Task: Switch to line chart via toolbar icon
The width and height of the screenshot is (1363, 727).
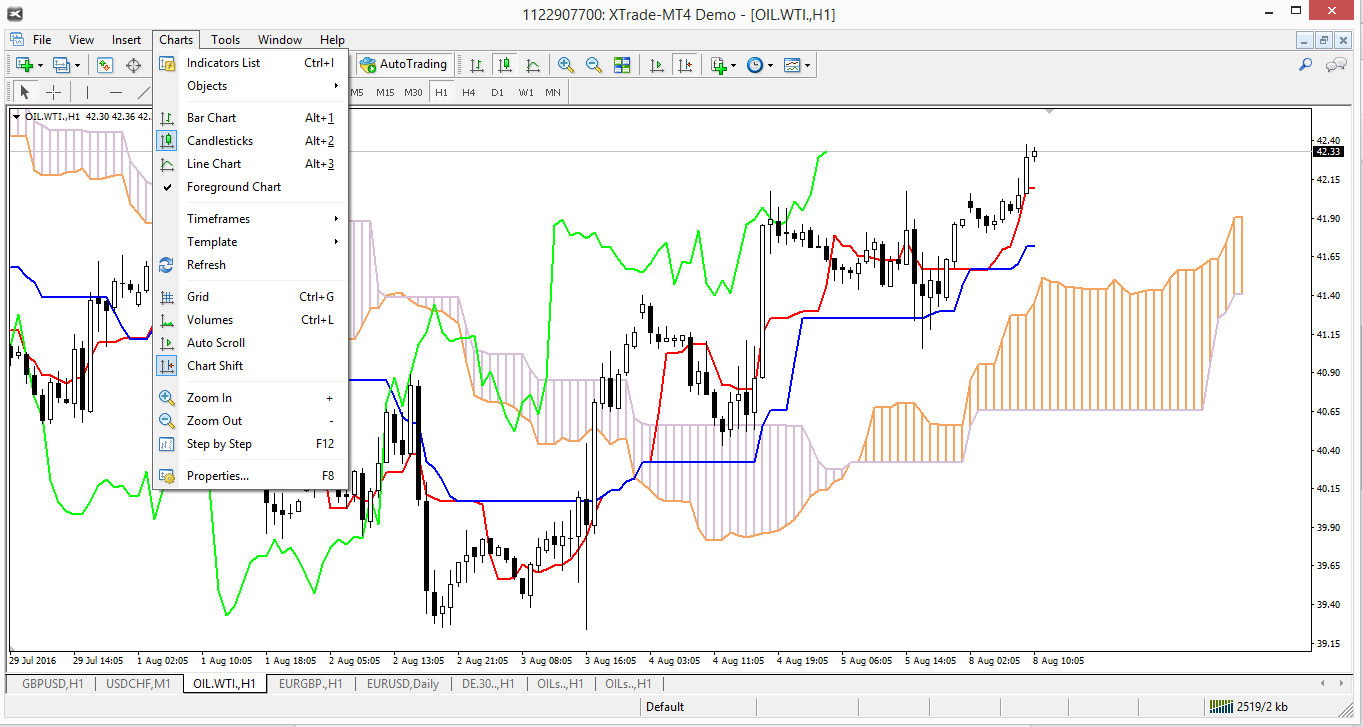Action: point(534,65)
